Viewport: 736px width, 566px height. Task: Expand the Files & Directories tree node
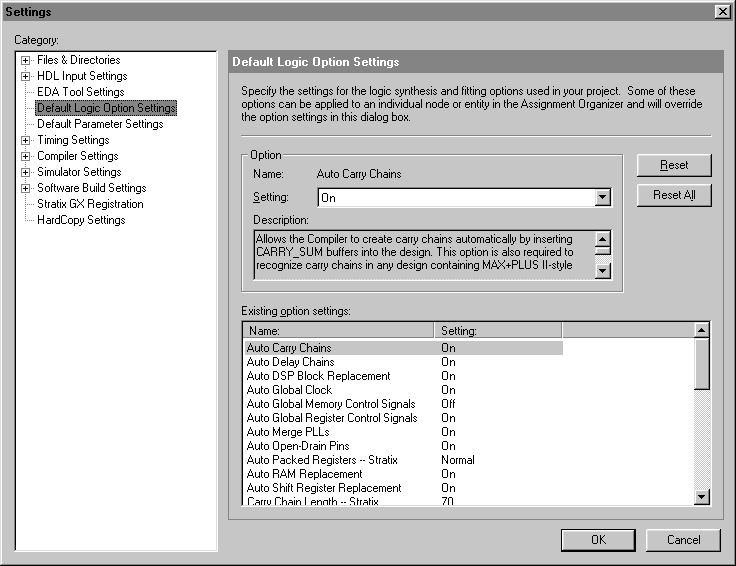(x=25, y=60)
